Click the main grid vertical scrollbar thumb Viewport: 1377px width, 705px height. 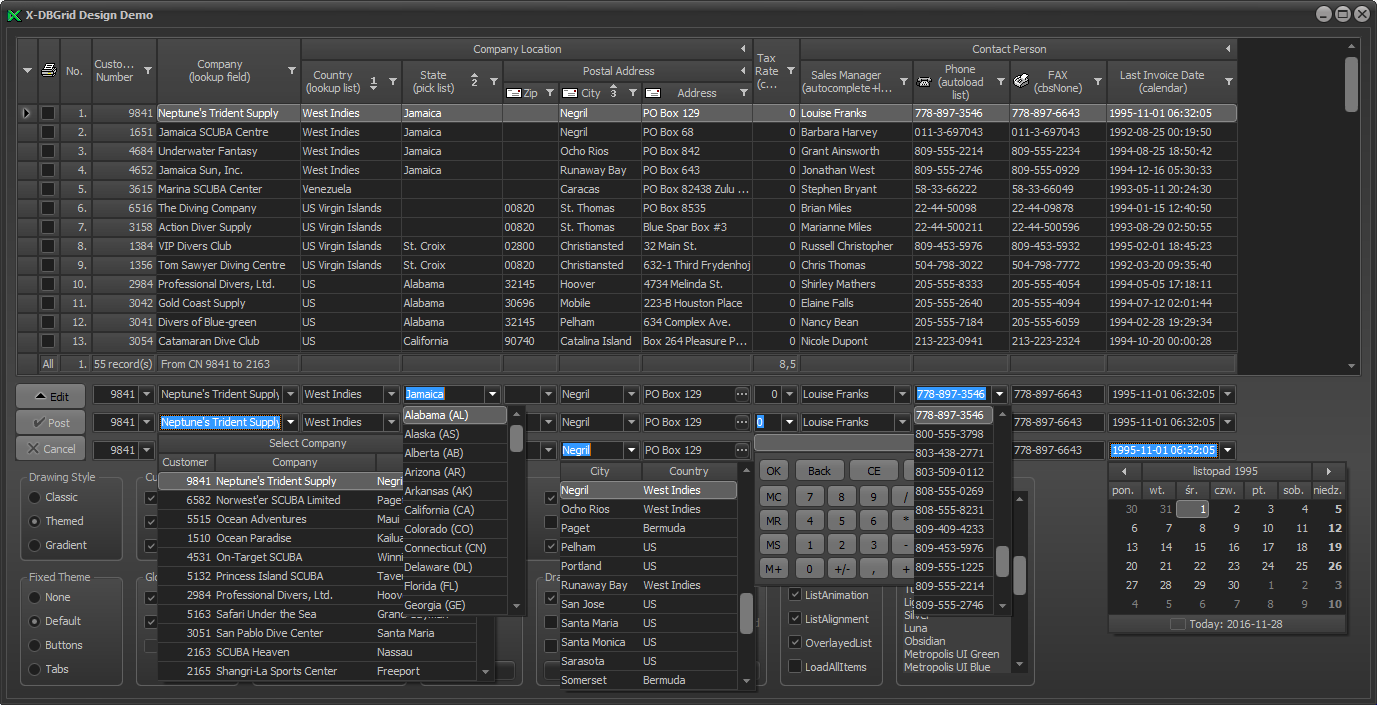(x=1351, y=85)
